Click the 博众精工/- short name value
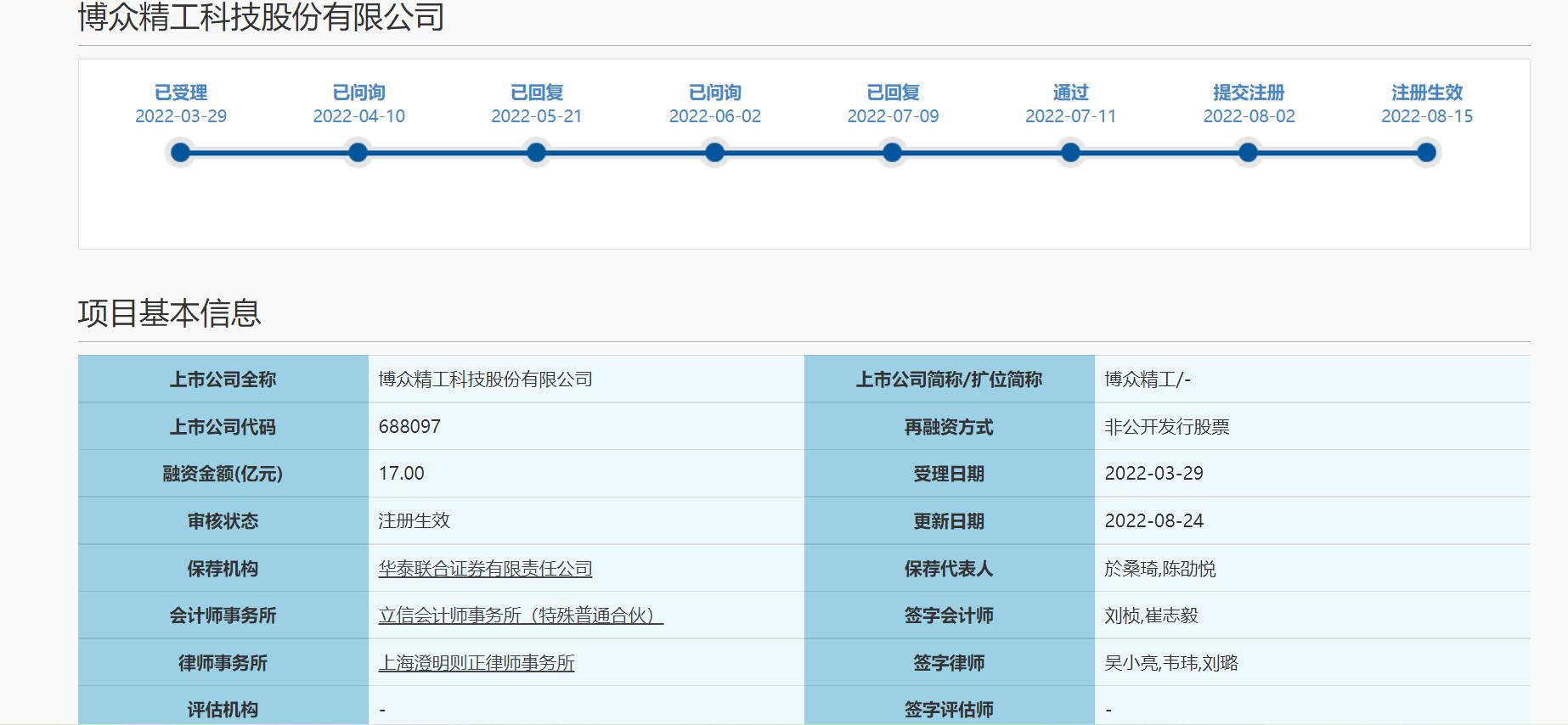Viewport: 1568px width, 725px height. point(1148,379)
